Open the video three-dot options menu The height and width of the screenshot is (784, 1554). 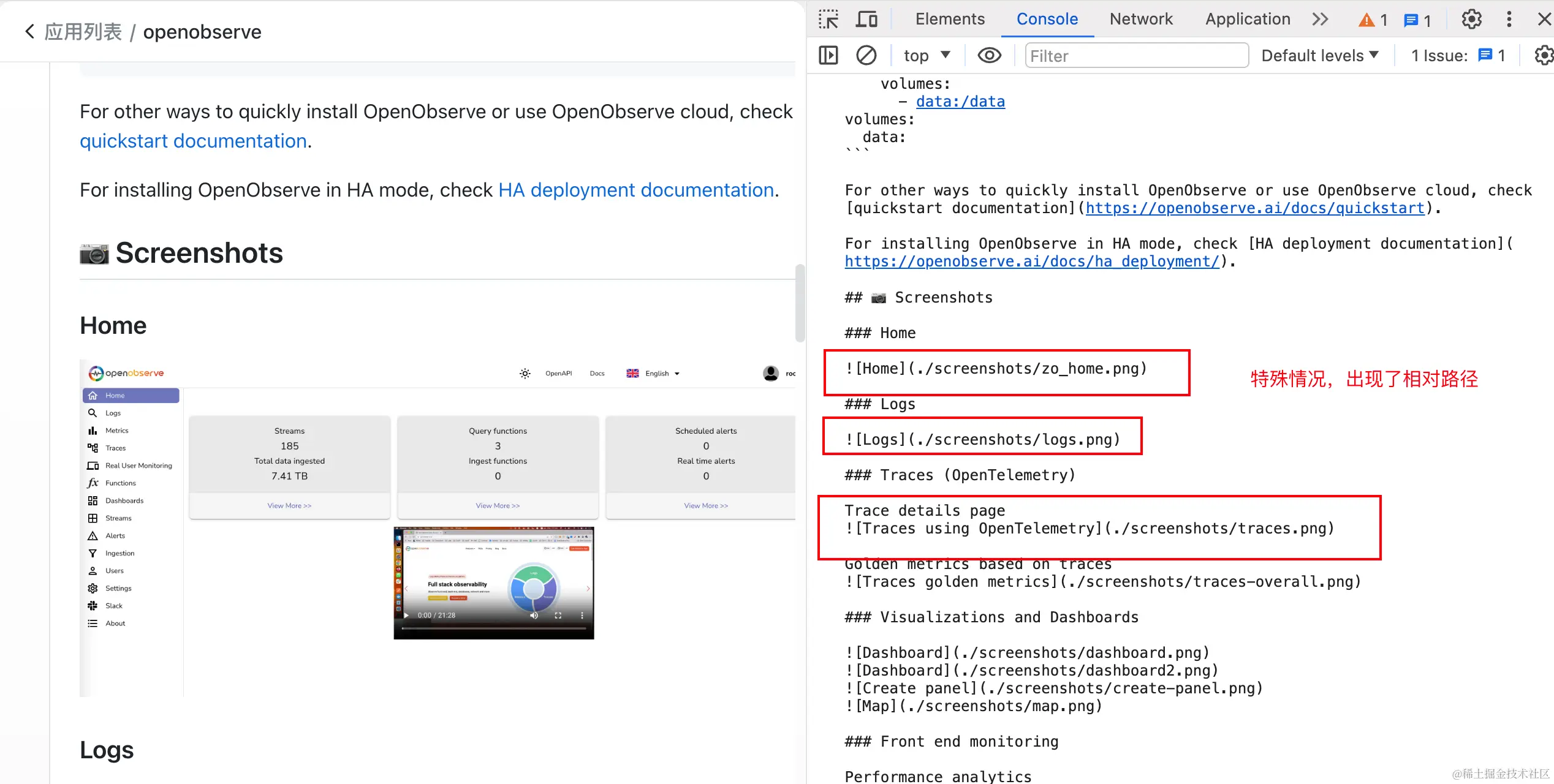(x=582, y=615)
